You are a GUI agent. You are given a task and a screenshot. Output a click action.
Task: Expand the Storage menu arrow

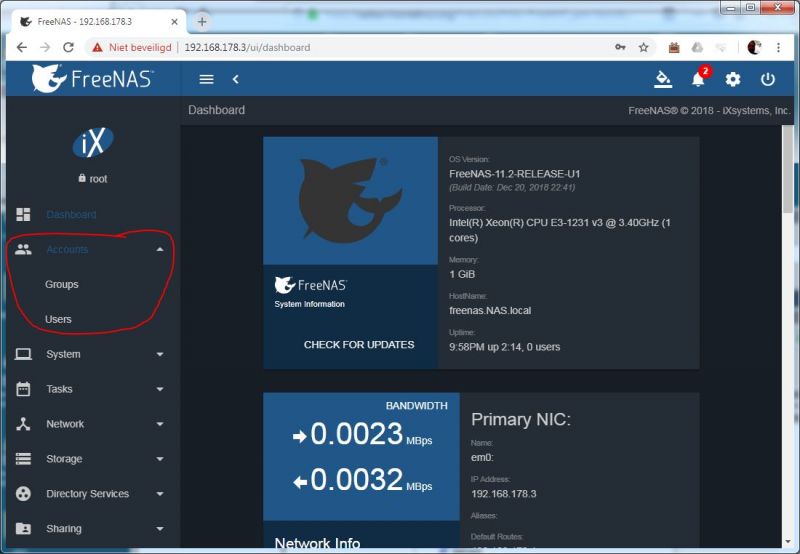160,459
